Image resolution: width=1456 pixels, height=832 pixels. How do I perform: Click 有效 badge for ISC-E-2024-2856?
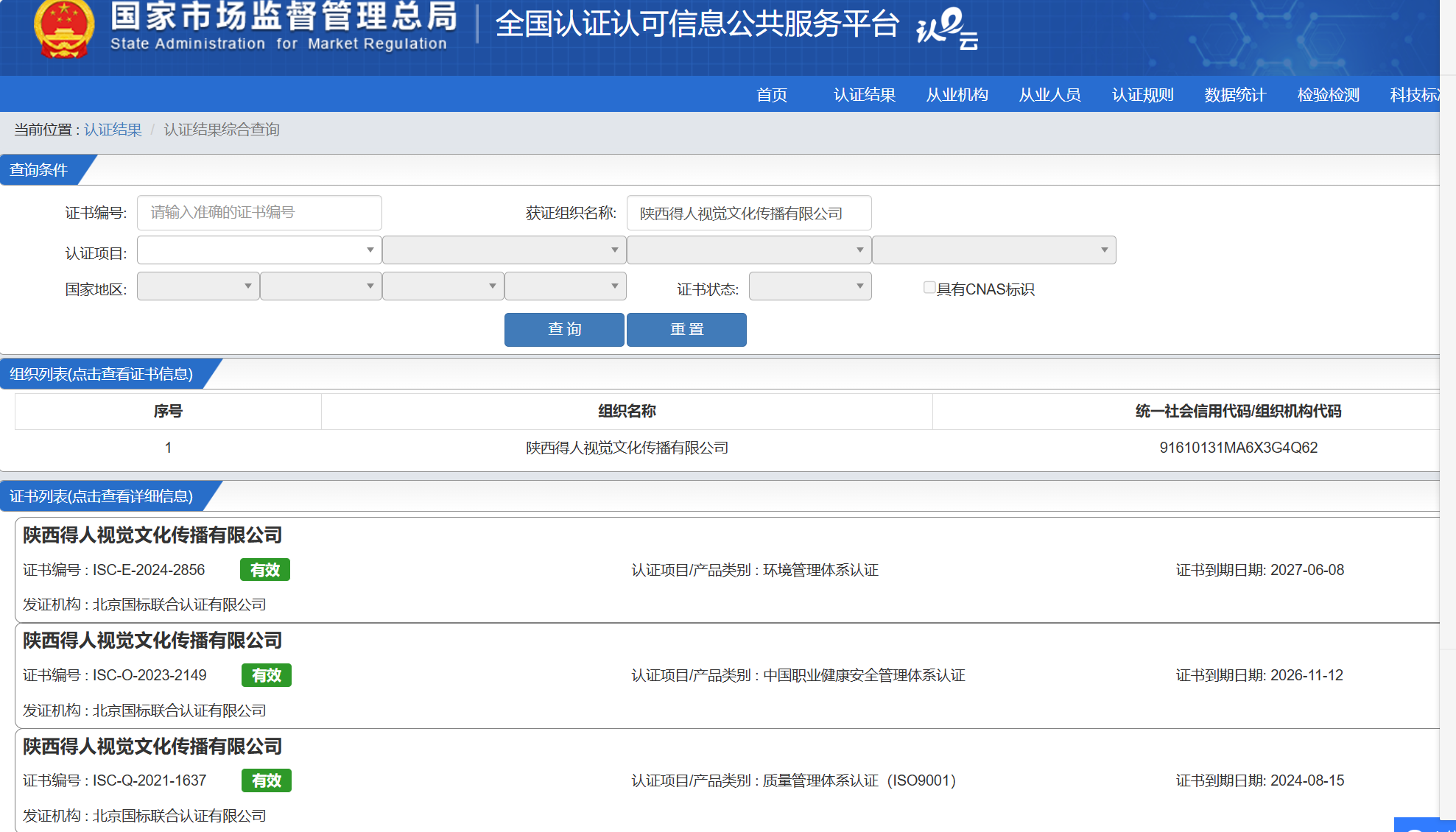[265, 570]
